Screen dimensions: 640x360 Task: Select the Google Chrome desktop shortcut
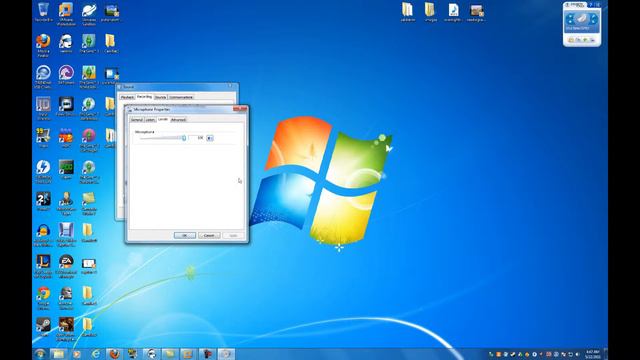[43, 298]
